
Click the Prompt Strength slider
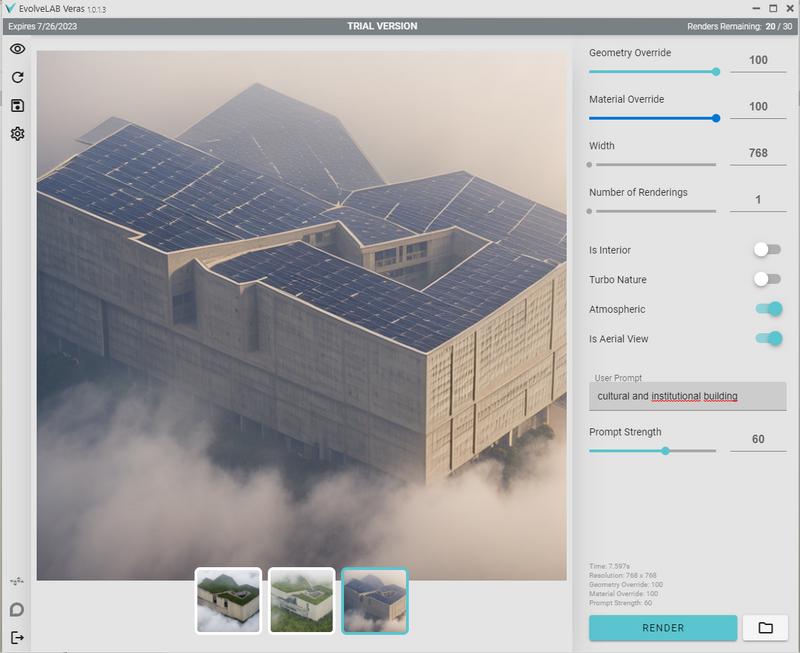pos(652,451)
